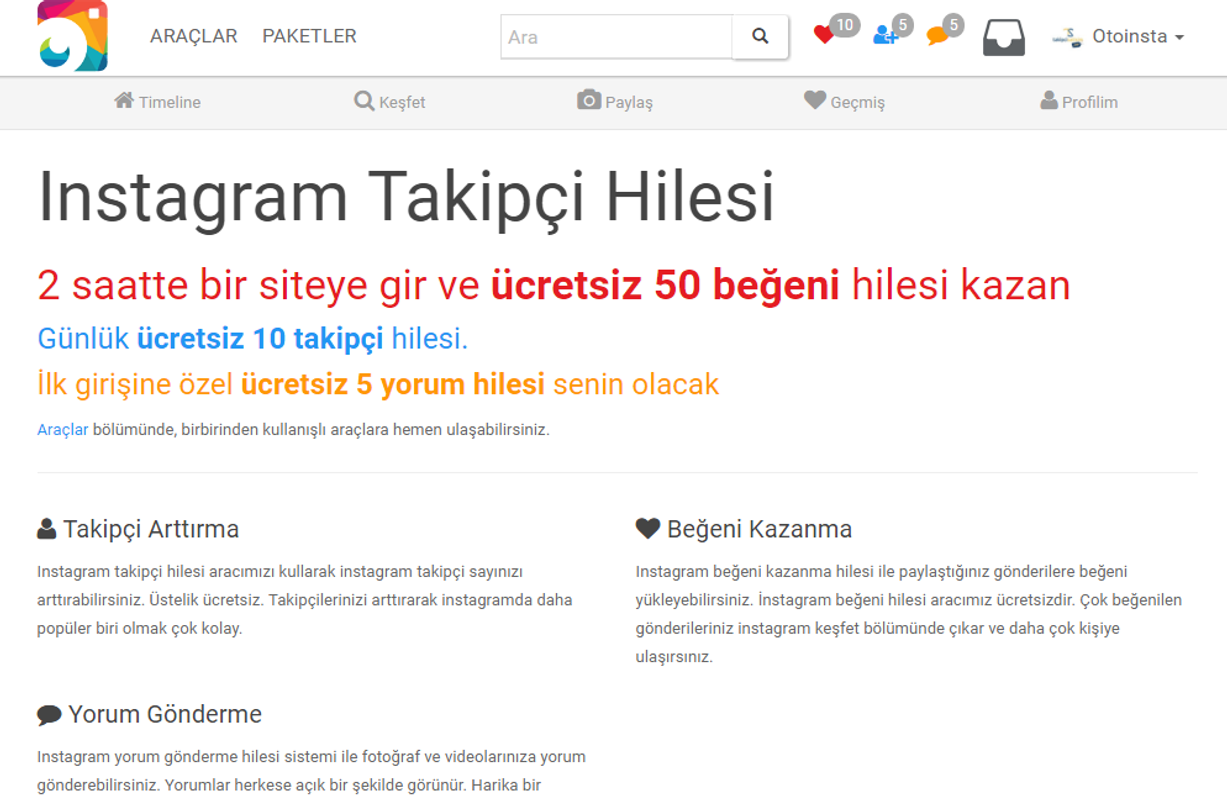Click the speech bubble beside Yorum Gönderme

click(49, 715)
